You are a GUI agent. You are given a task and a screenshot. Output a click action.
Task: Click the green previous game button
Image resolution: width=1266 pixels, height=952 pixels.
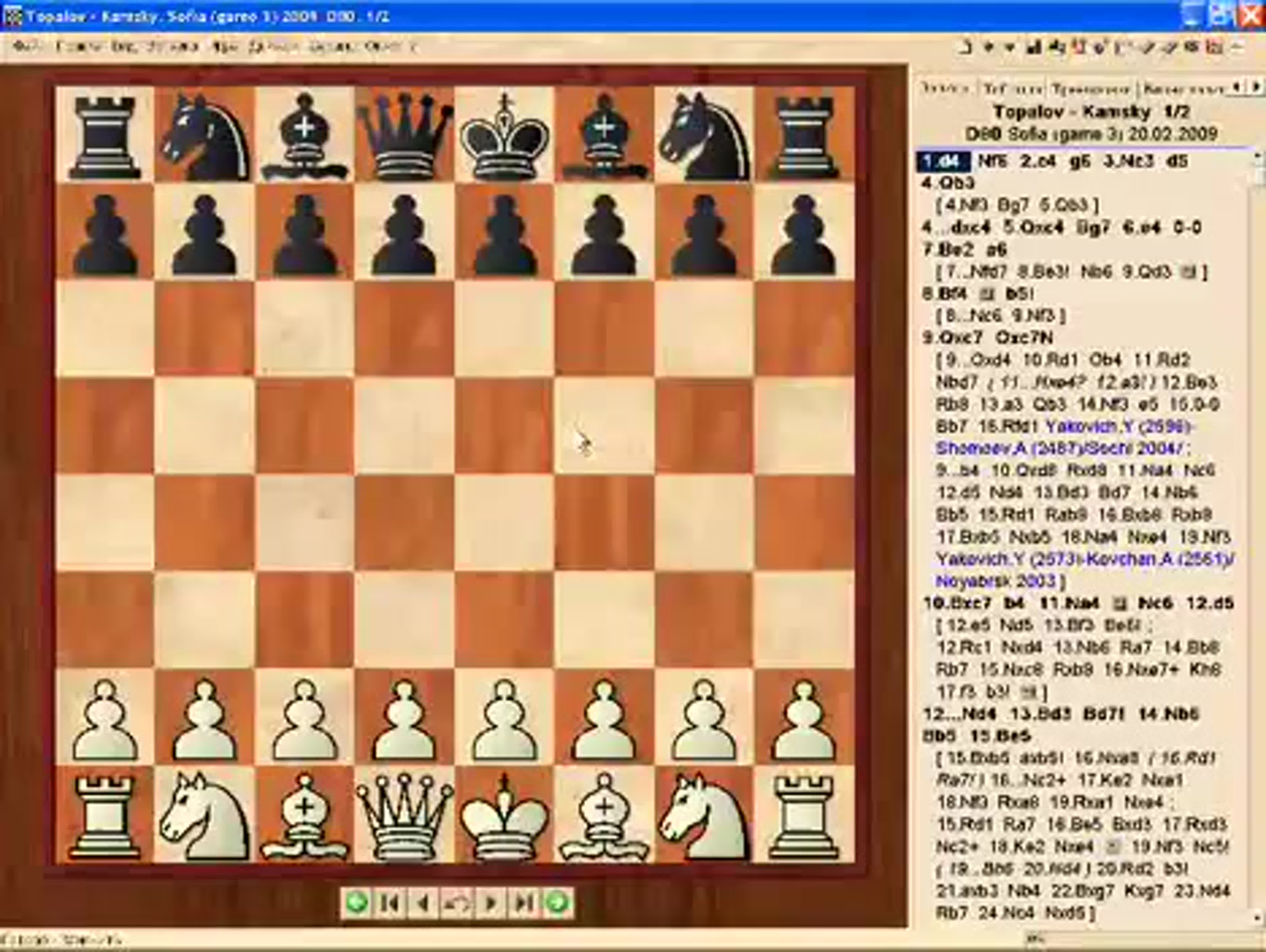tap(357, 903)
